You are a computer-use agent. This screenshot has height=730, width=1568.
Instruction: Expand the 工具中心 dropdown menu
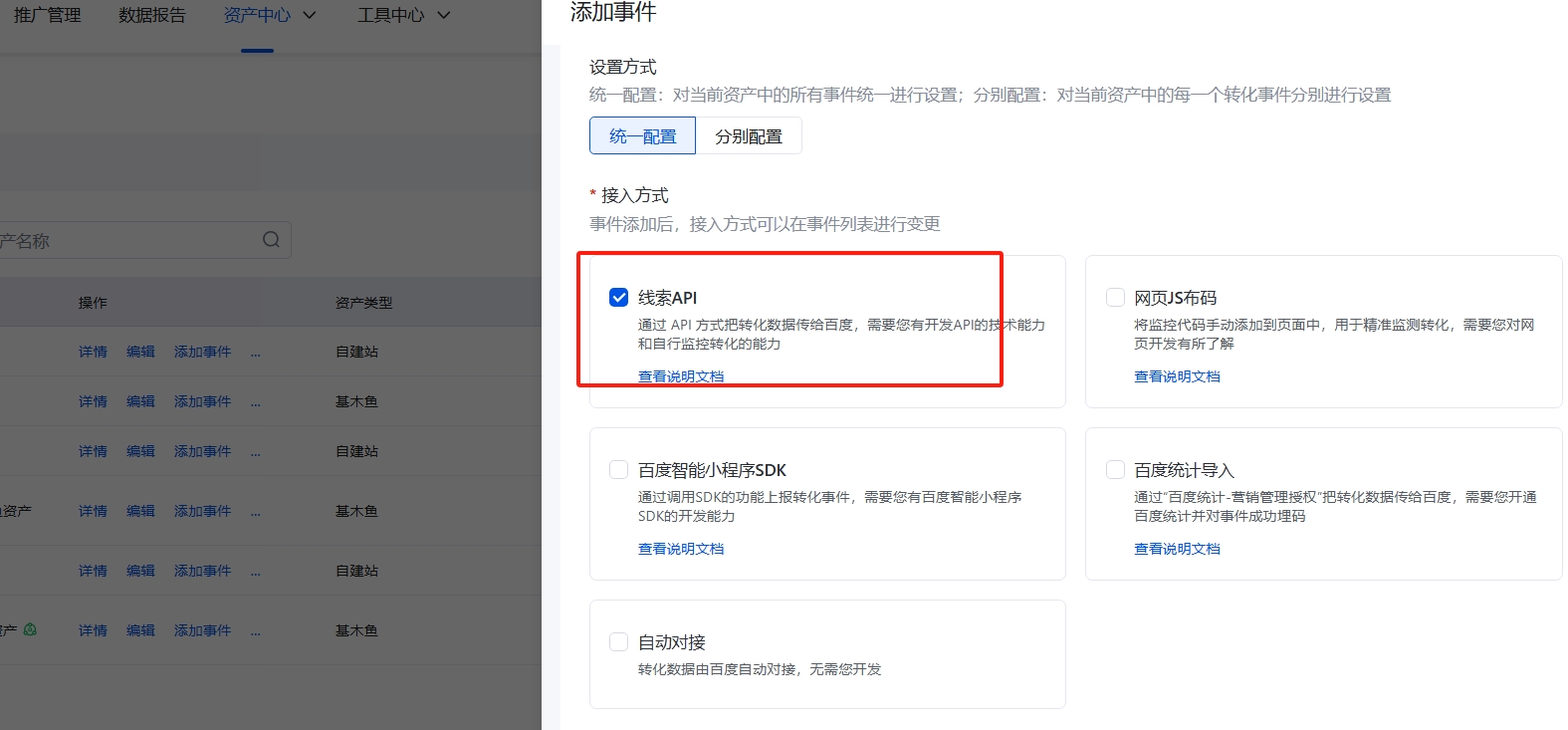403,16
